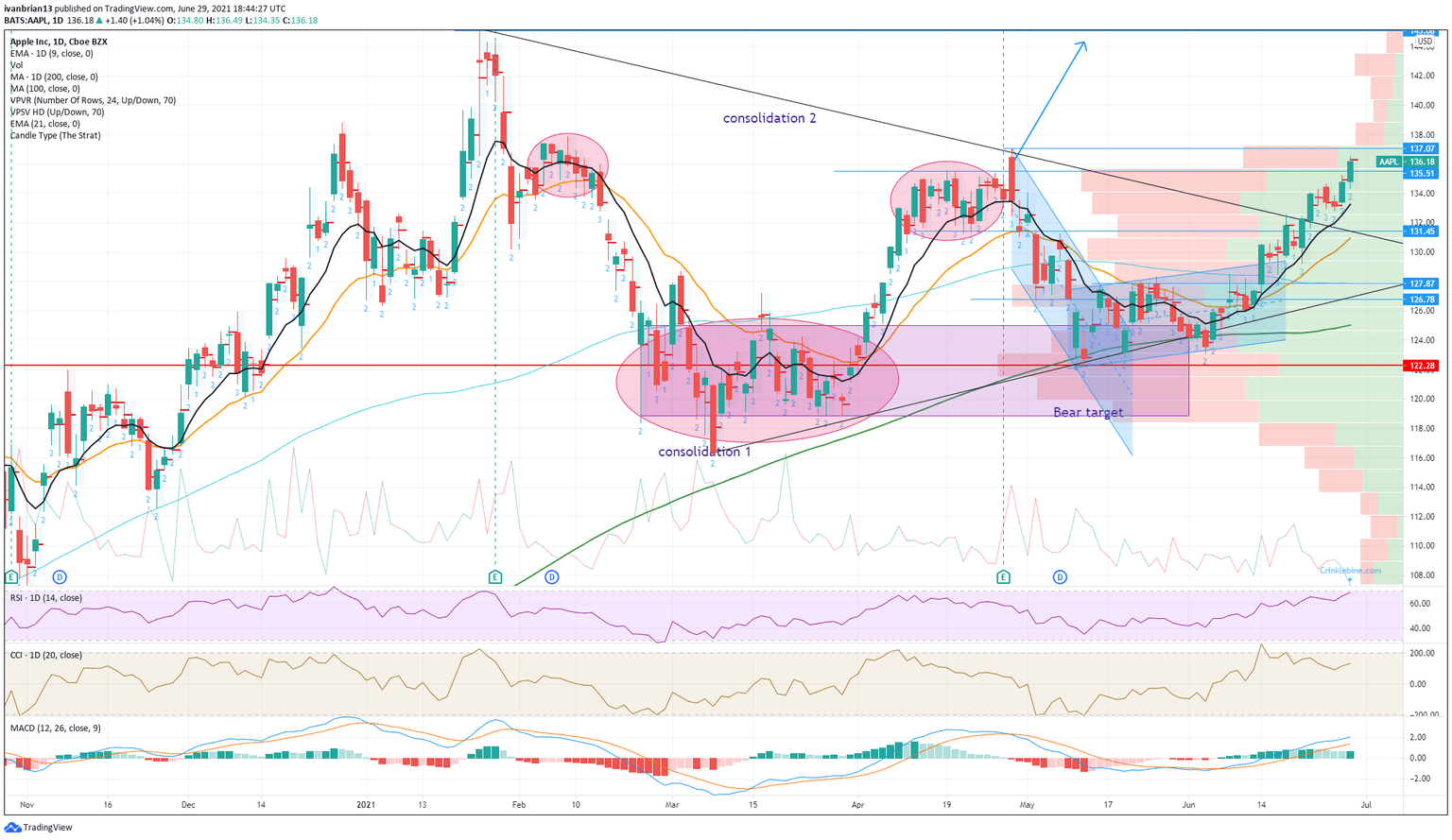Click the 200.00 value on CCI axis
The width and height of the screenshot is (1452, 840).
pos(1423,653)
